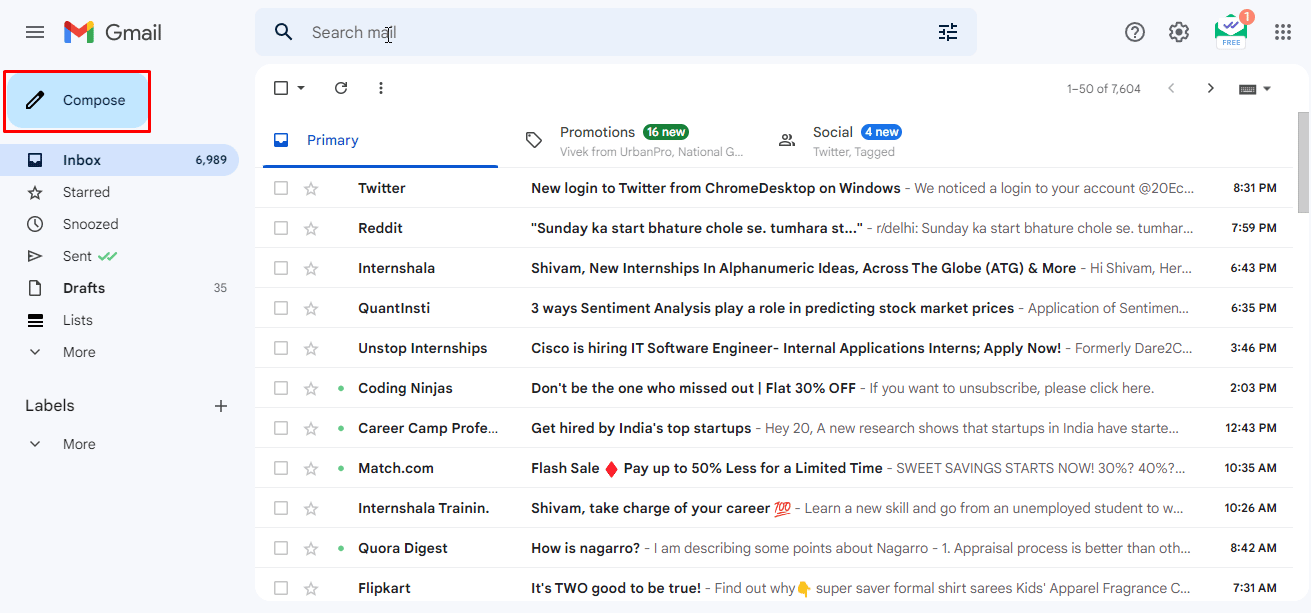
Task: Click the main menu hamburger icon
Action: tap(35, 31)
